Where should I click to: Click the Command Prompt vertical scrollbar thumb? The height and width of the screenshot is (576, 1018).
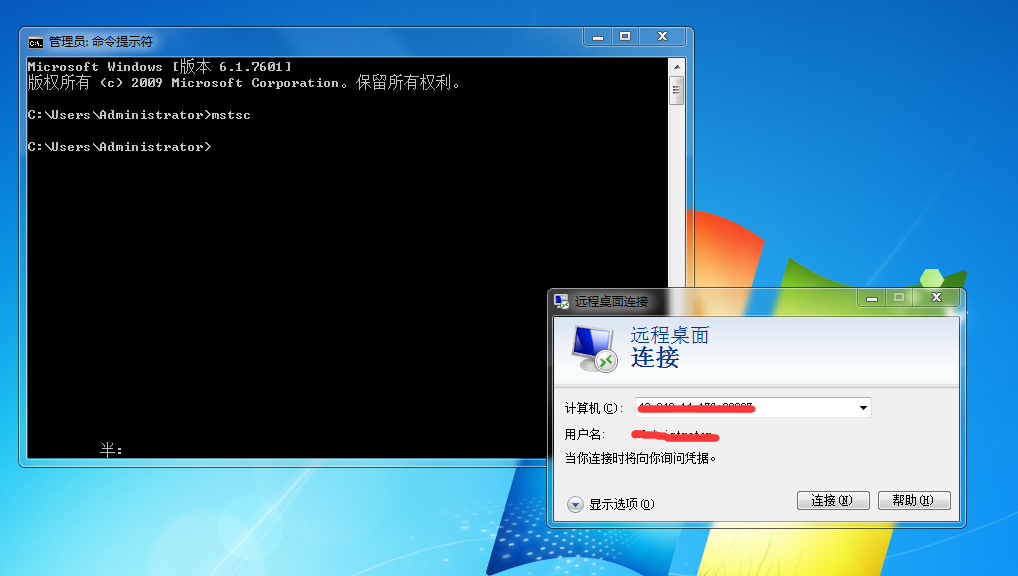point(677,90)
